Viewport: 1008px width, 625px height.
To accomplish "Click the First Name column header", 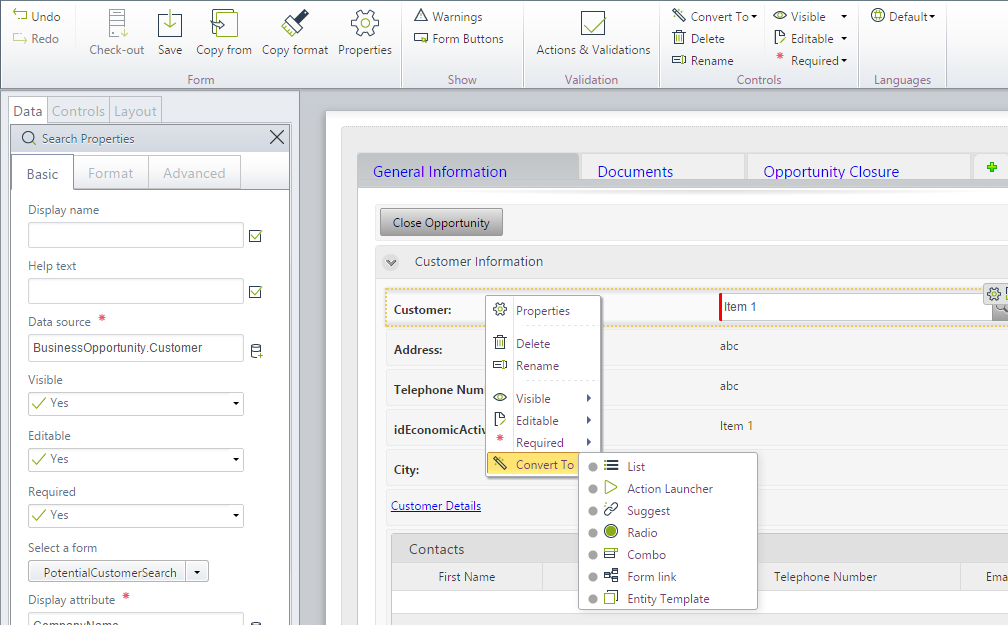I will click(x=467, y=577).
